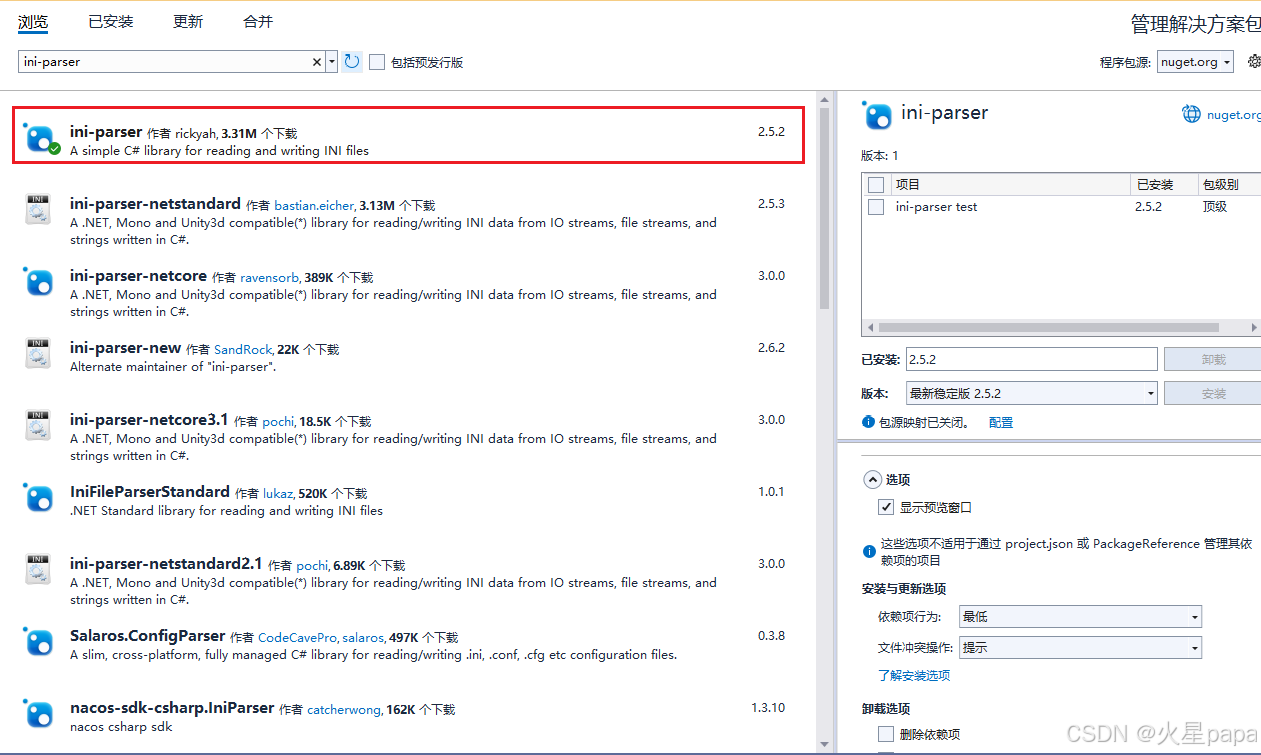Image resolution: width=1261 pixels, height=755 pixels.
Task: Open the 配置 link for package source mapping
Action: click(1001, 423)
